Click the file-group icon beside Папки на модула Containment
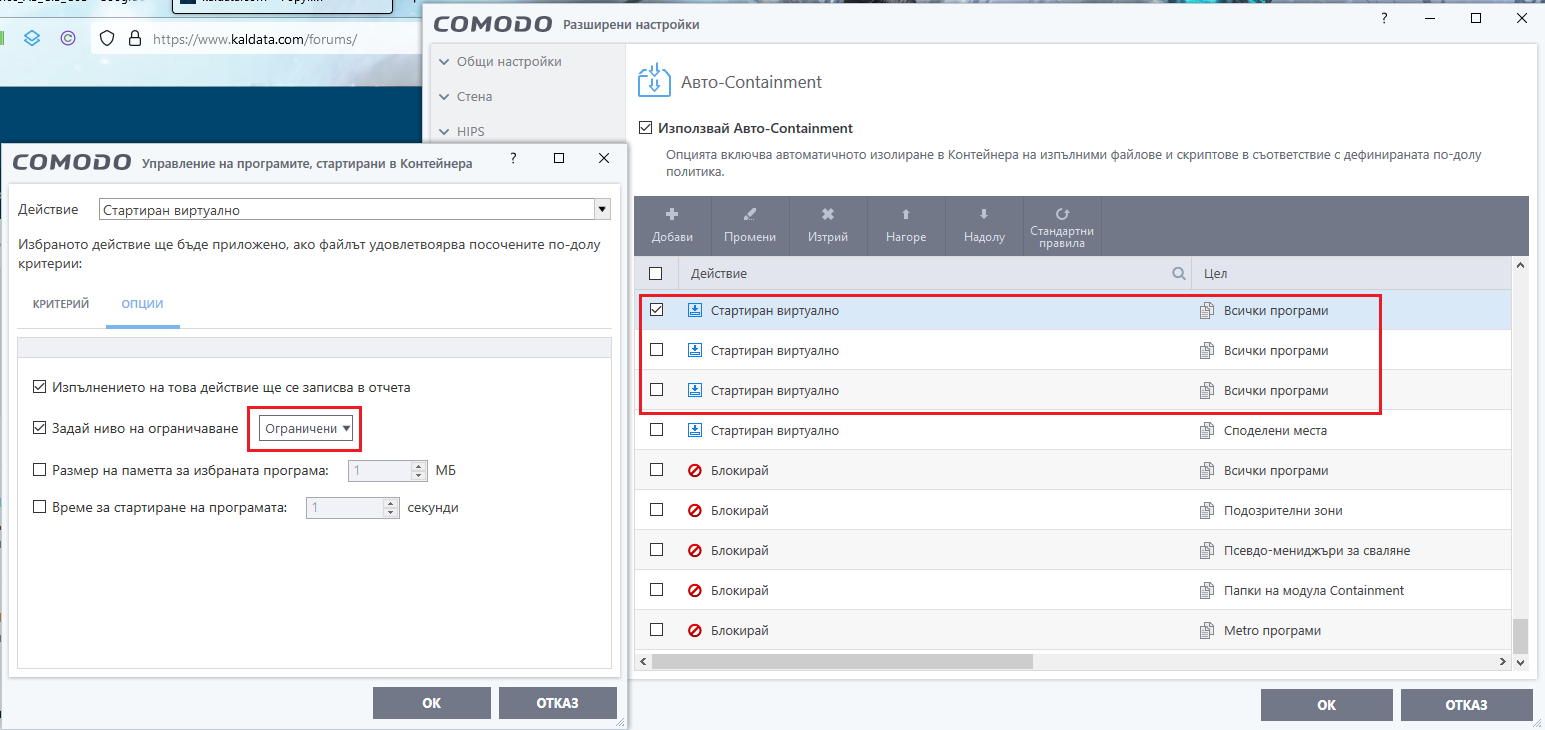Viewport: 1545px width, 730px height. (1206, 590)
